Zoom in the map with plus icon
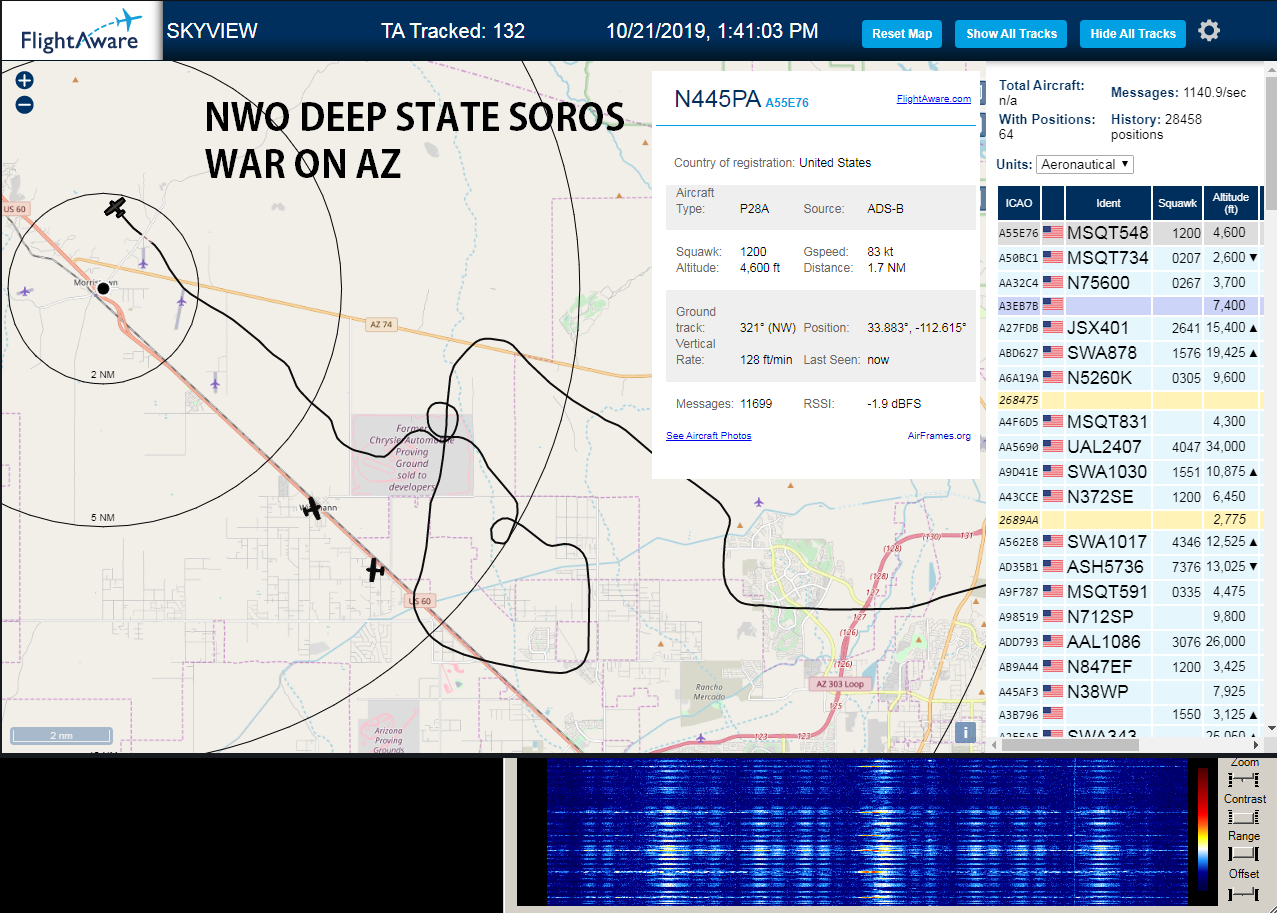The image size is (1277, 913). pos(25,81)
